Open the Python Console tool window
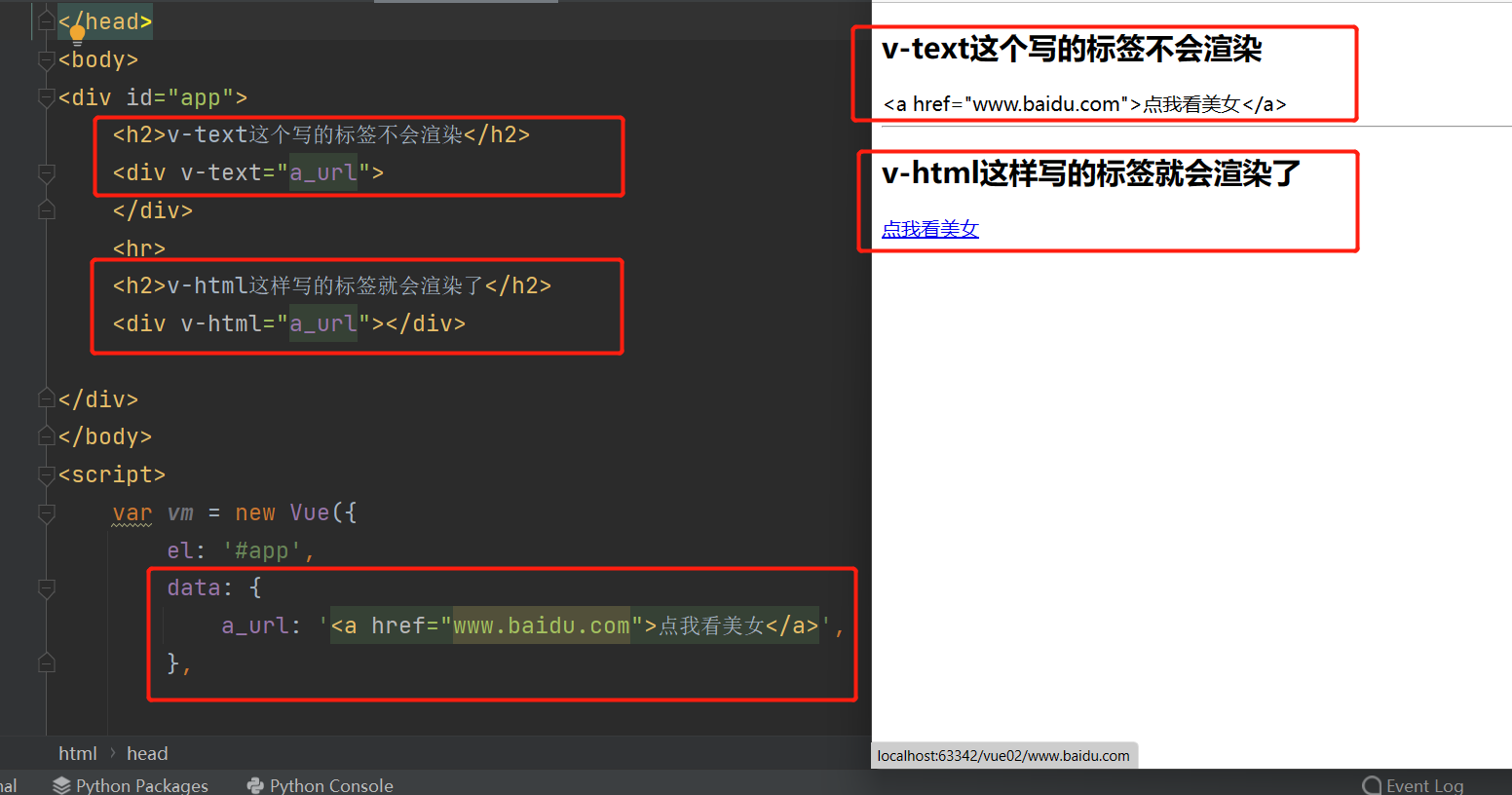 [321, 785]
